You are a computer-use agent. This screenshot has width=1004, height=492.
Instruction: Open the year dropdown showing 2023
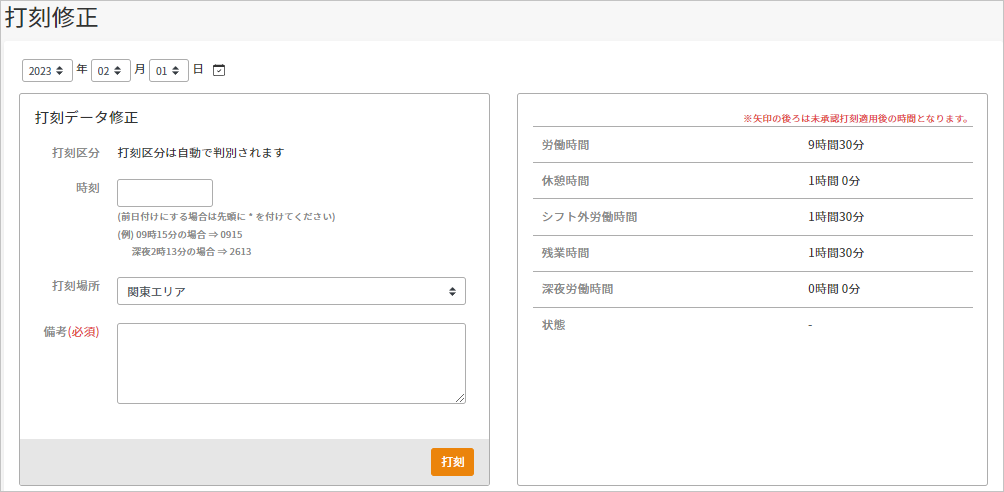[x=47, y=71]
